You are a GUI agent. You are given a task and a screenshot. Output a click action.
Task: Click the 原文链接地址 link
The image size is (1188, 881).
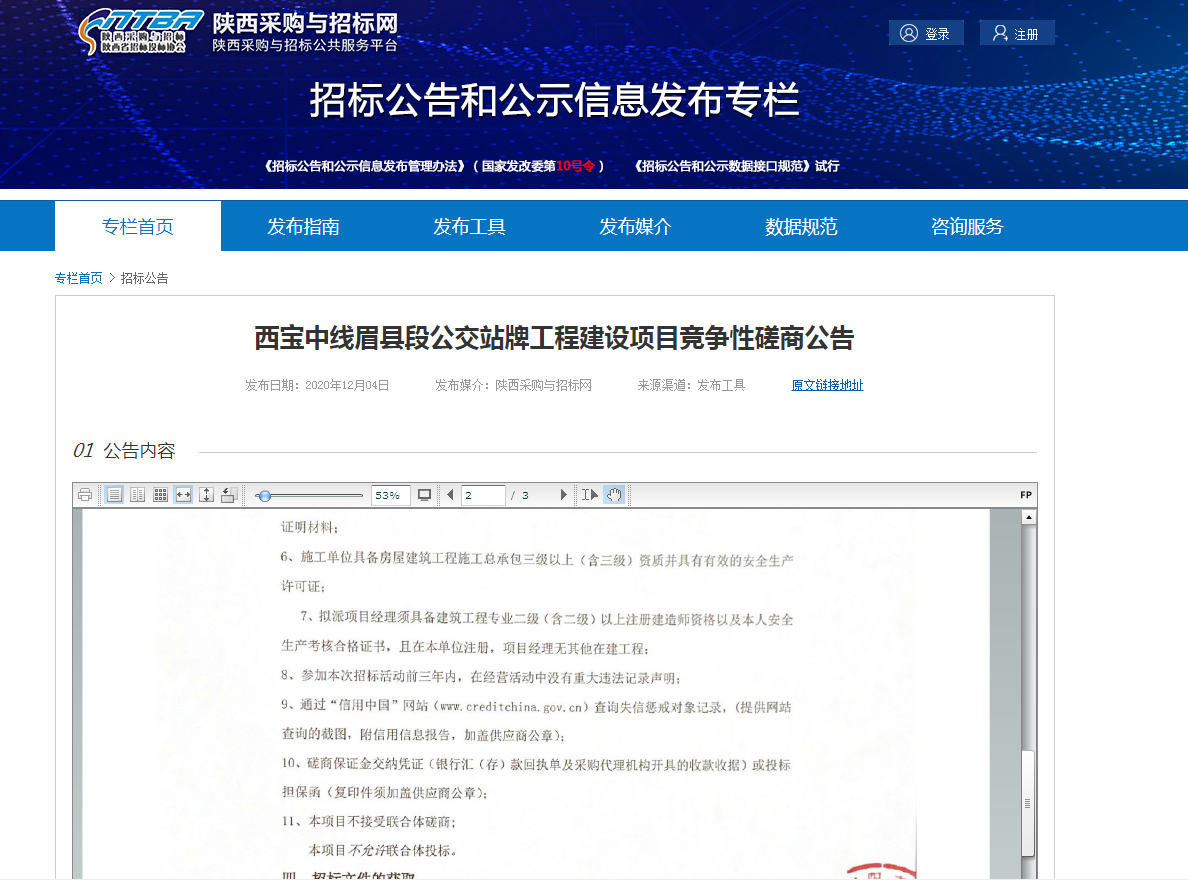pyautogui.click(x=827, y=385)
